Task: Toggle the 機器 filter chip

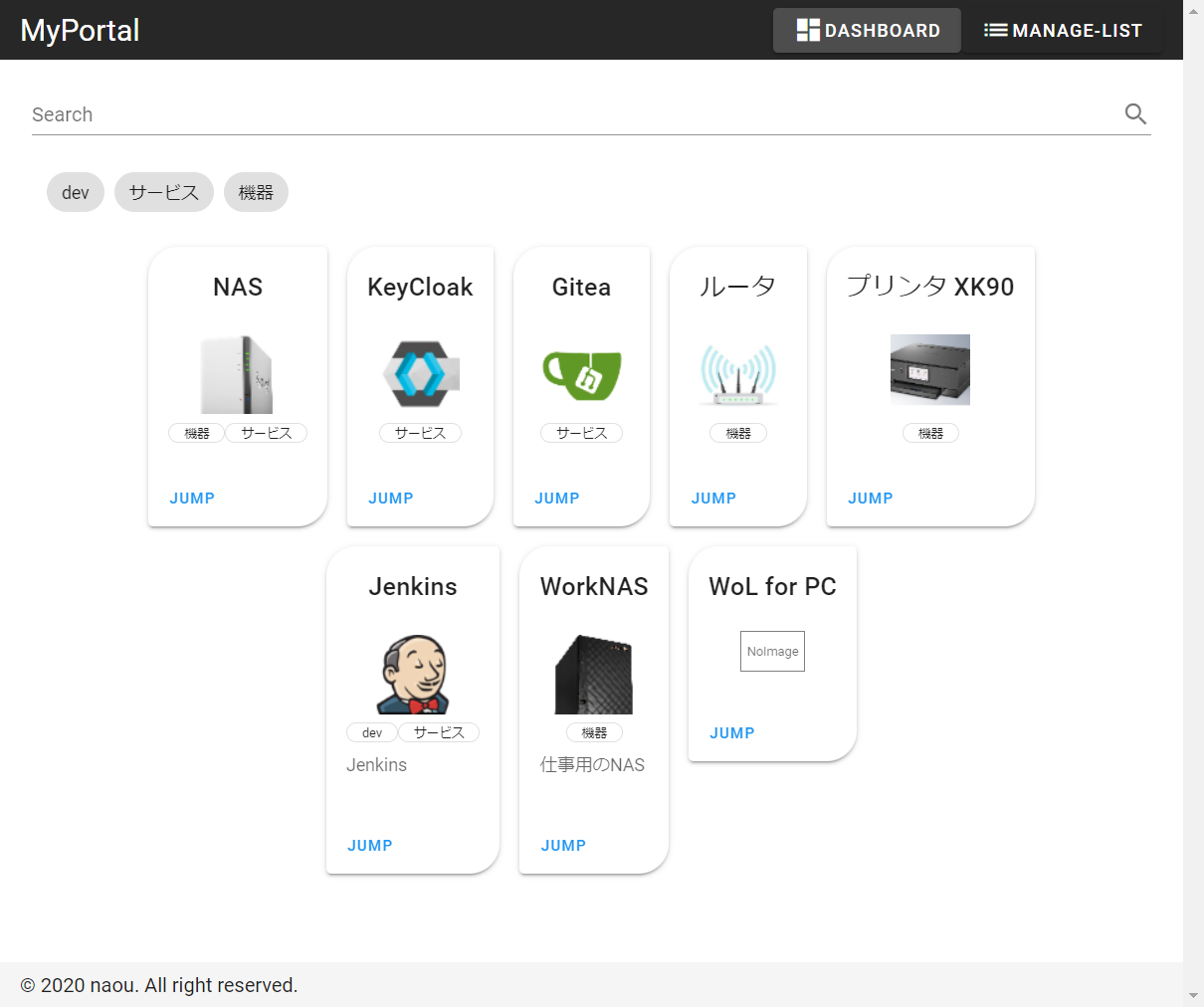Action: (256, 192)
